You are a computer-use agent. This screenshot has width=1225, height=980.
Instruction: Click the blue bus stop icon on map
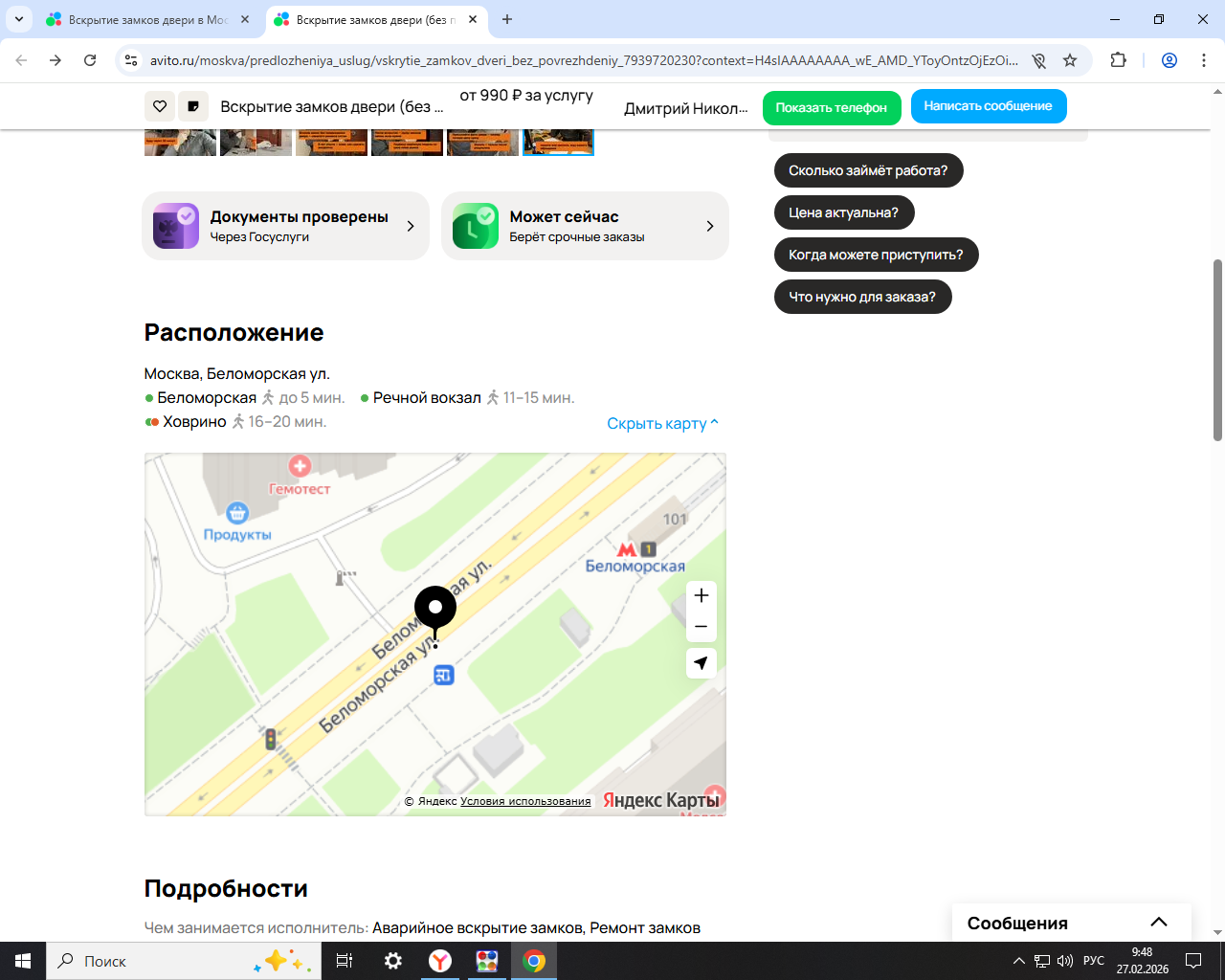[443, 676]
